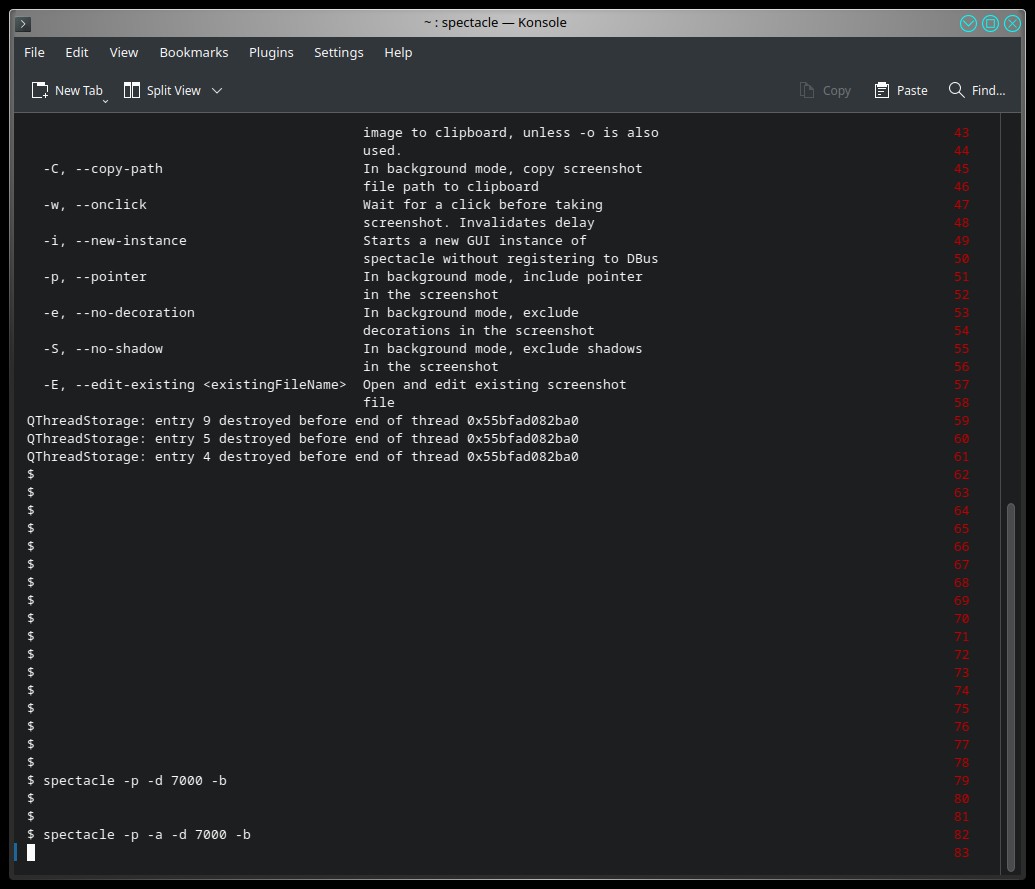Image resolution: width=1035 pixels, height=889 pixels.
Task: Click the '-C, --copy-path' option text
Action: click(103, 169)
